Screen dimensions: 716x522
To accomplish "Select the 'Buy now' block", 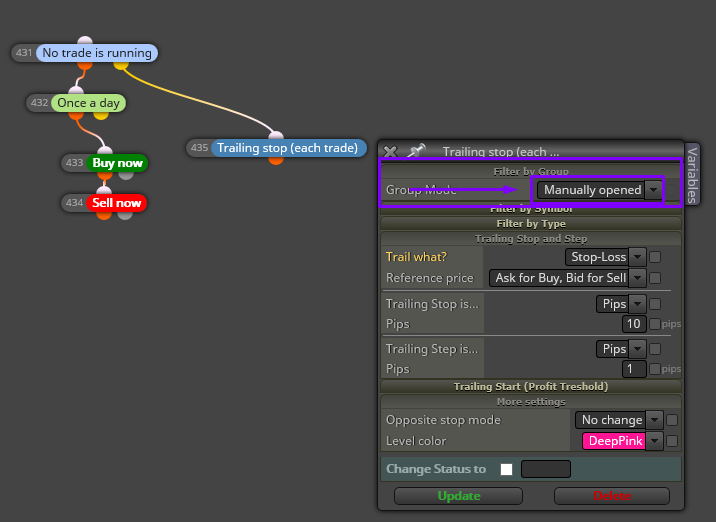I will (117, 163).
